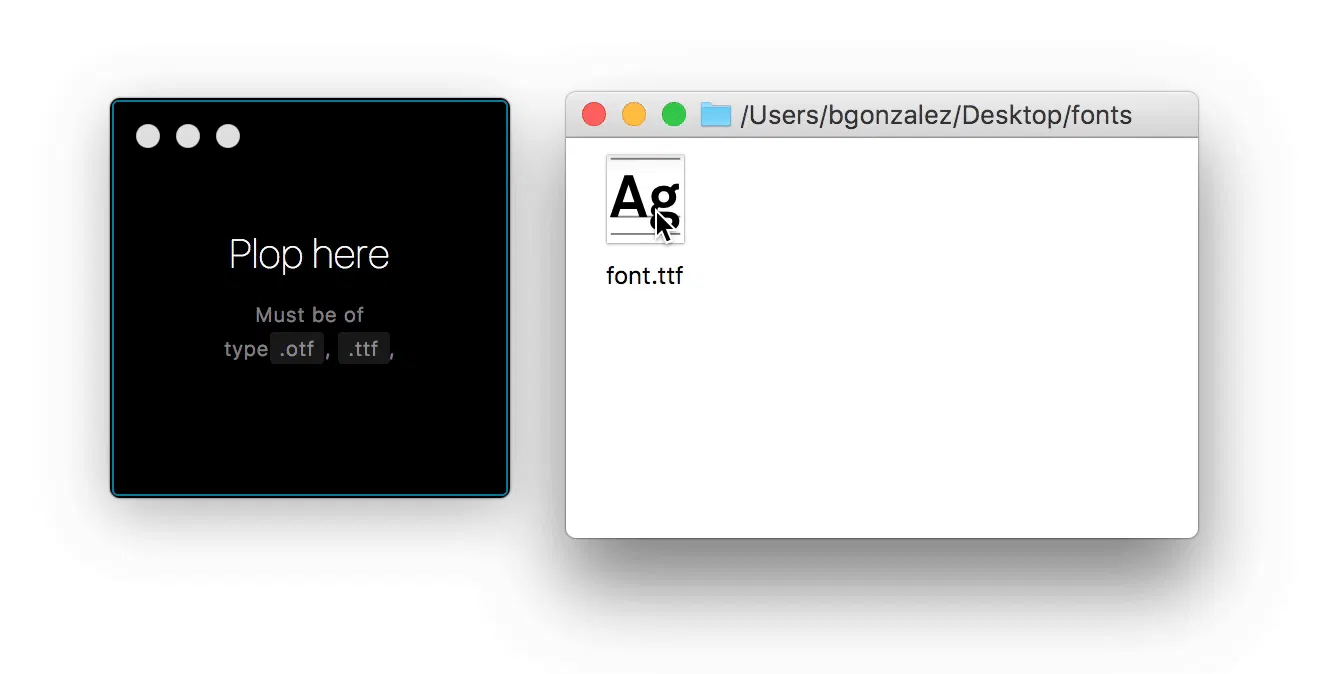Image resolution: width=1328 pixels, height=674 pixels.
Task: Click the word "type" before .otf badge
Action: click(x=246, y=349)
